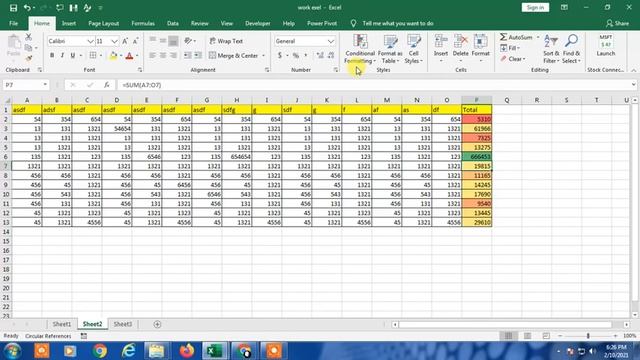Click Merge & Center
The height and width of the screenshot is (360, 640).
point(233,56)
